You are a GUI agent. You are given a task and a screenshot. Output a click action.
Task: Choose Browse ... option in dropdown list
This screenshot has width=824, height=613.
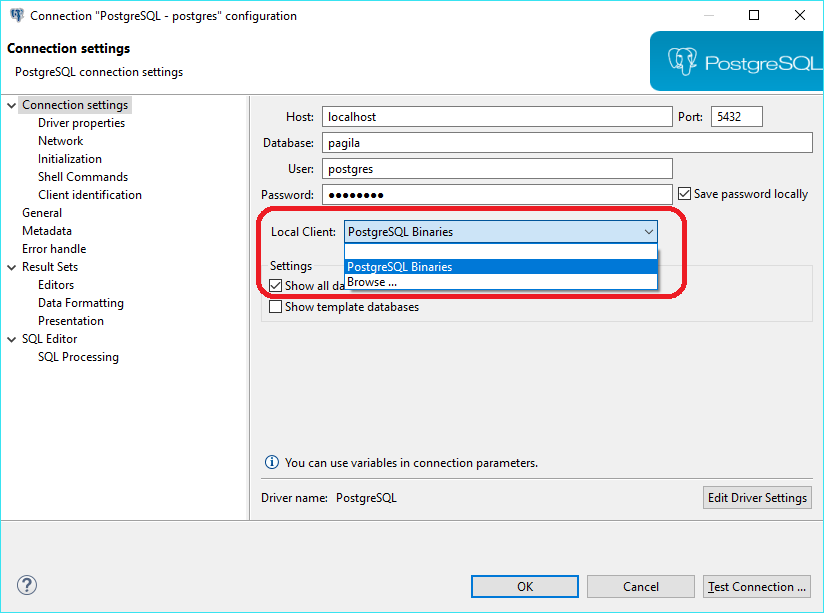pyautogui.click(x=501, y=282)
